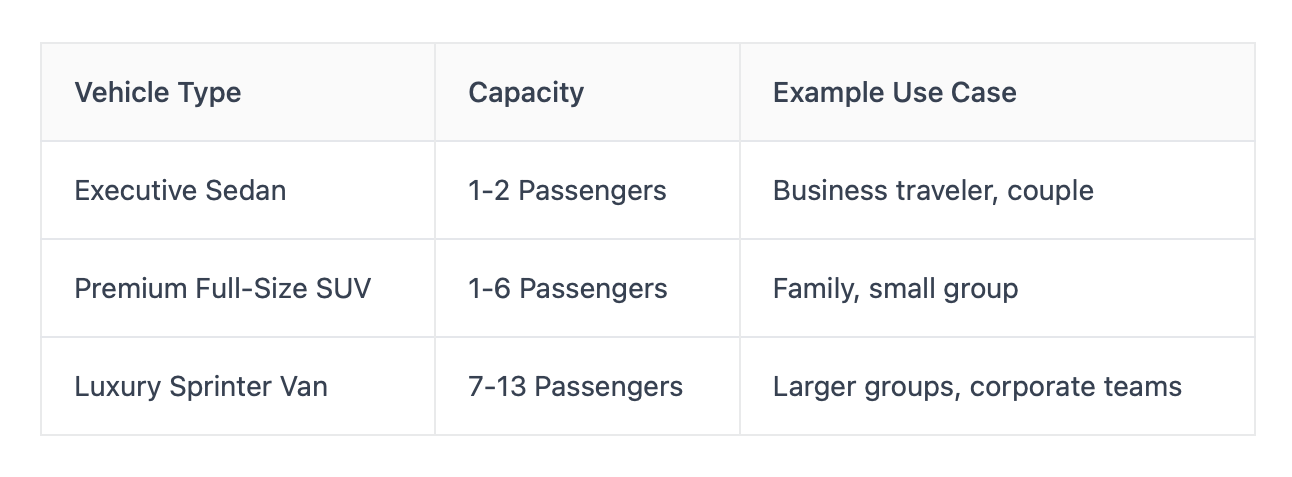Click the word "couple" in the table
1292x477 pixels.
click(1050, 191)
